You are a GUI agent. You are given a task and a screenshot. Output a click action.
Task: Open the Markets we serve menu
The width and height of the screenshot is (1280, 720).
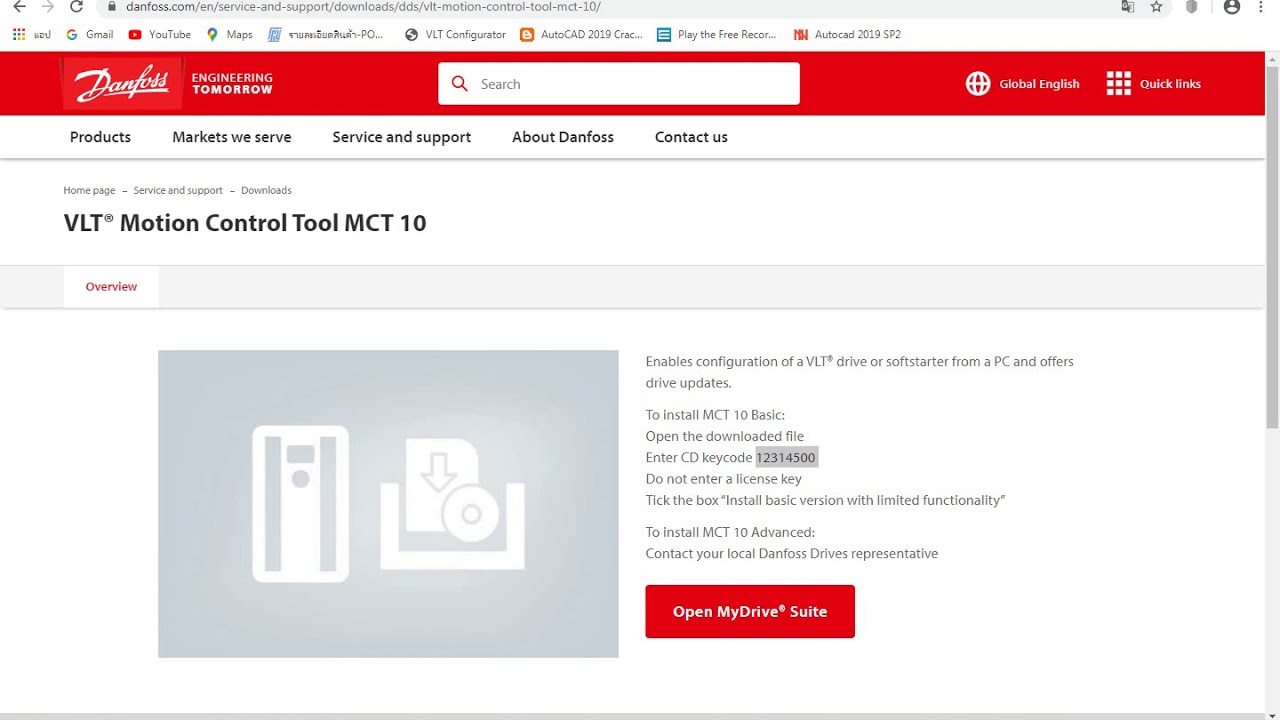[232, 137]
